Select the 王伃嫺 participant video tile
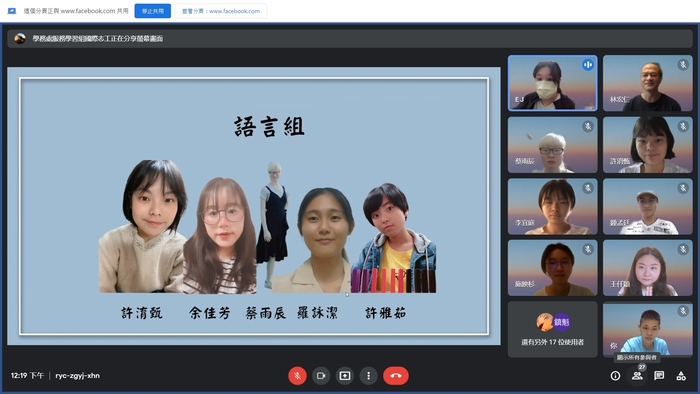Image resolution: width=700 pixels, height=394 pixels. (648, 268)
